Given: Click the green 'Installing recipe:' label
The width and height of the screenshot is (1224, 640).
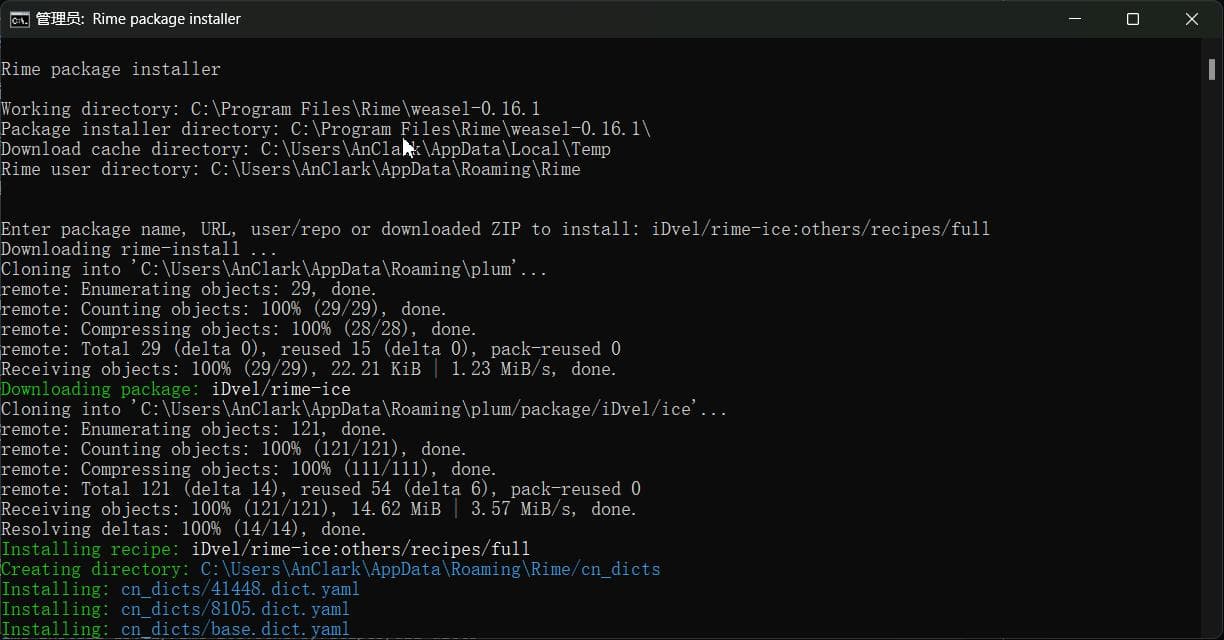Looking at the screenshot, I should pyautogui.click(x=91, y=549).
